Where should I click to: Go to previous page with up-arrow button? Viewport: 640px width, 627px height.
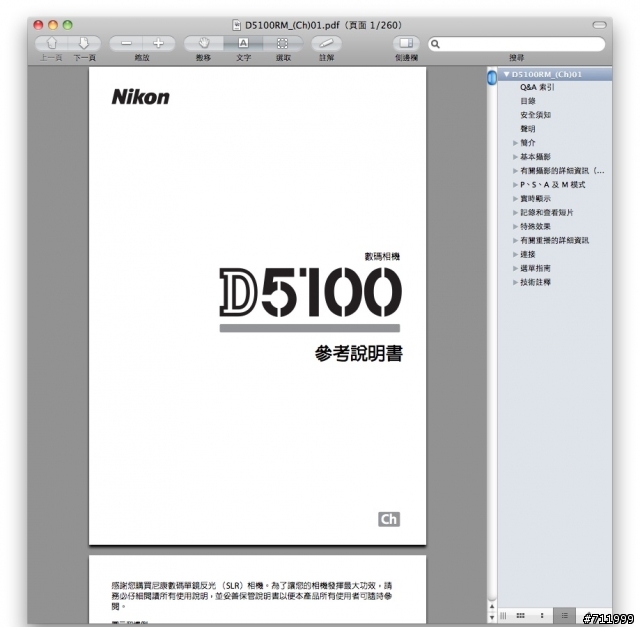[x=52, y=43]
